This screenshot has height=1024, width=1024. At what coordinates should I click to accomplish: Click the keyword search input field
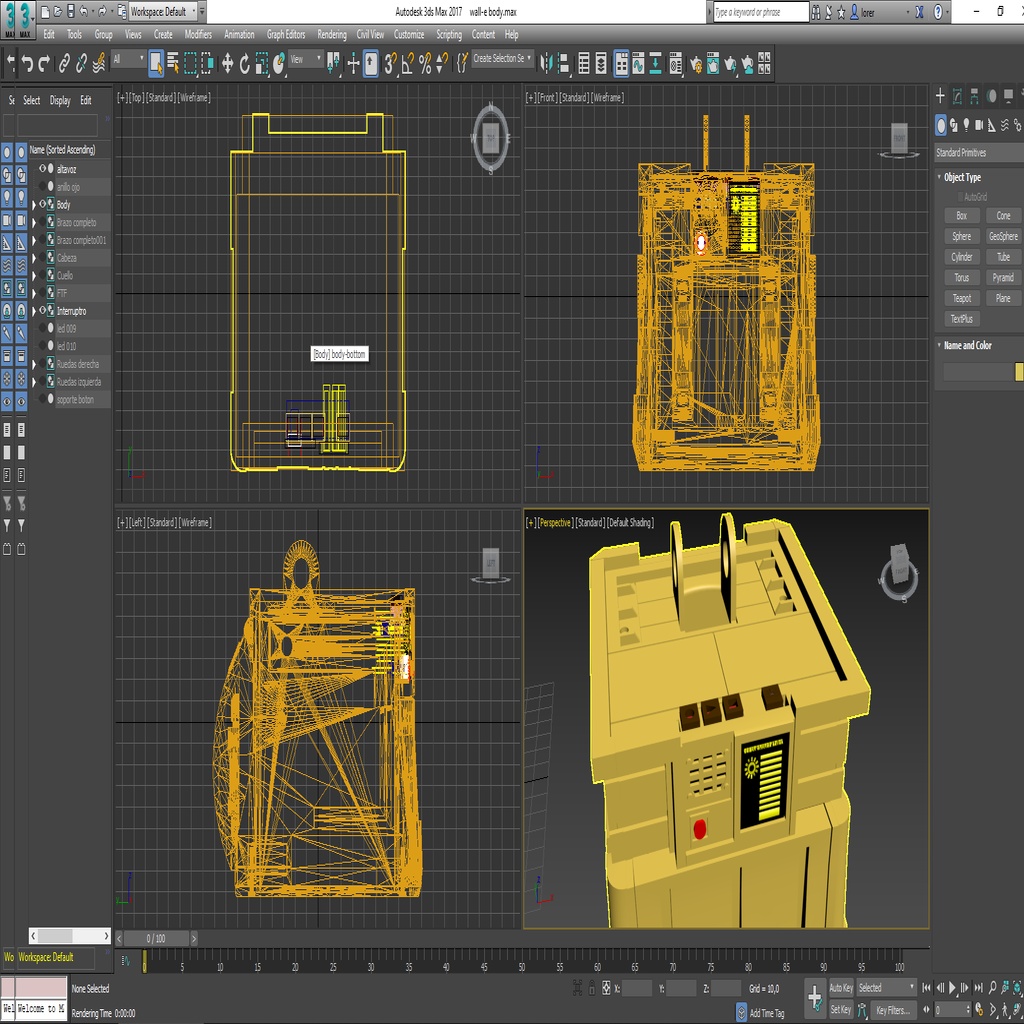[760, 12]
